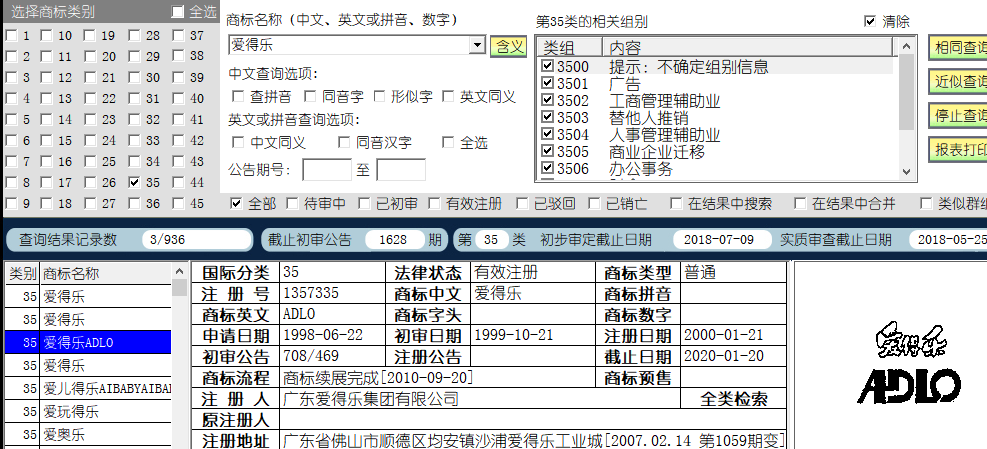Viewport: 987px width, 449px height.
Task: Click the 含义 button
Action: [509, 46]
